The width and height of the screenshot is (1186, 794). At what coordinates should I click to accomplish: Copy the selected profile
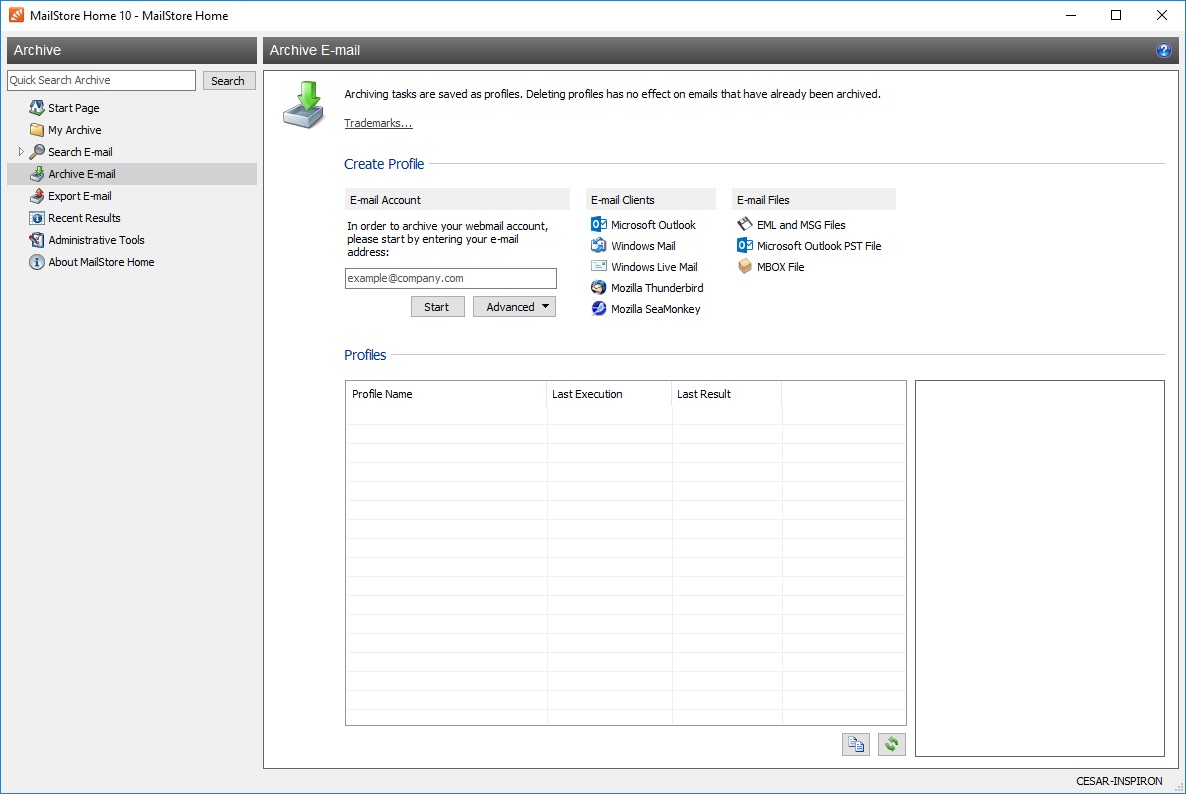click(855, 744)
